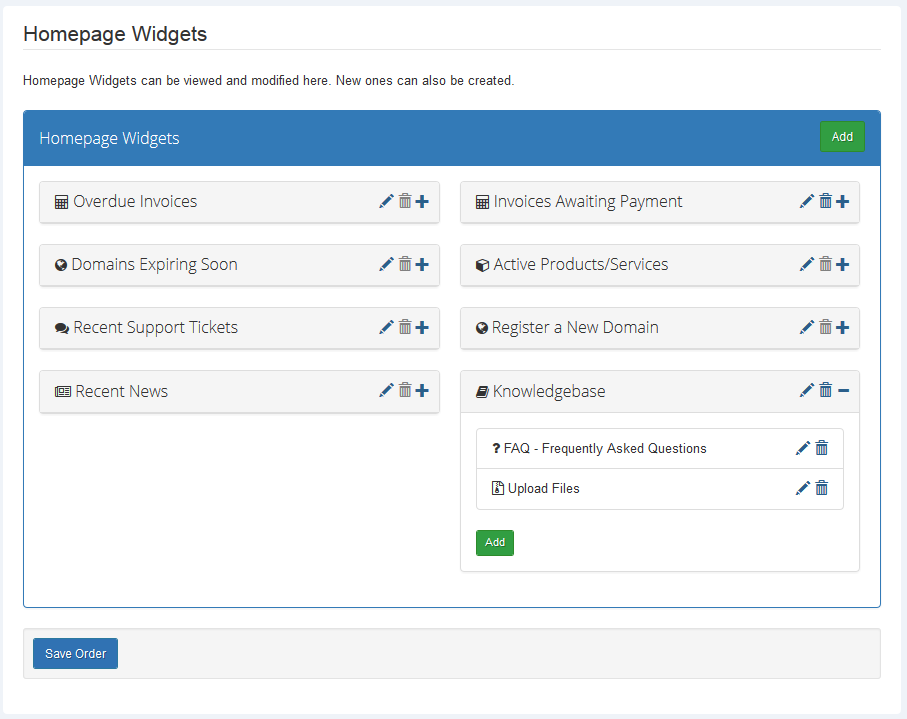The width and height of the screenshot is (907, 719).
Task: Select the Overdue Invoices widget title
Action: point(135,201)
